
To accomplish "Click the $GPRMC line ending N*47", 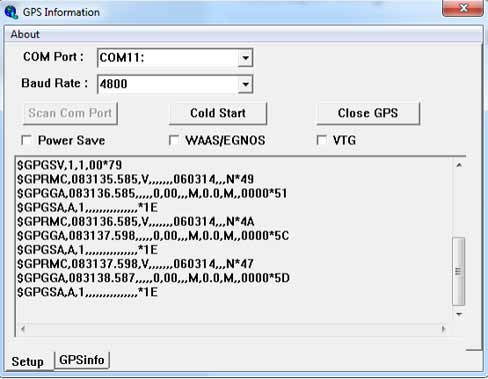I will click(x=135, y=264).
